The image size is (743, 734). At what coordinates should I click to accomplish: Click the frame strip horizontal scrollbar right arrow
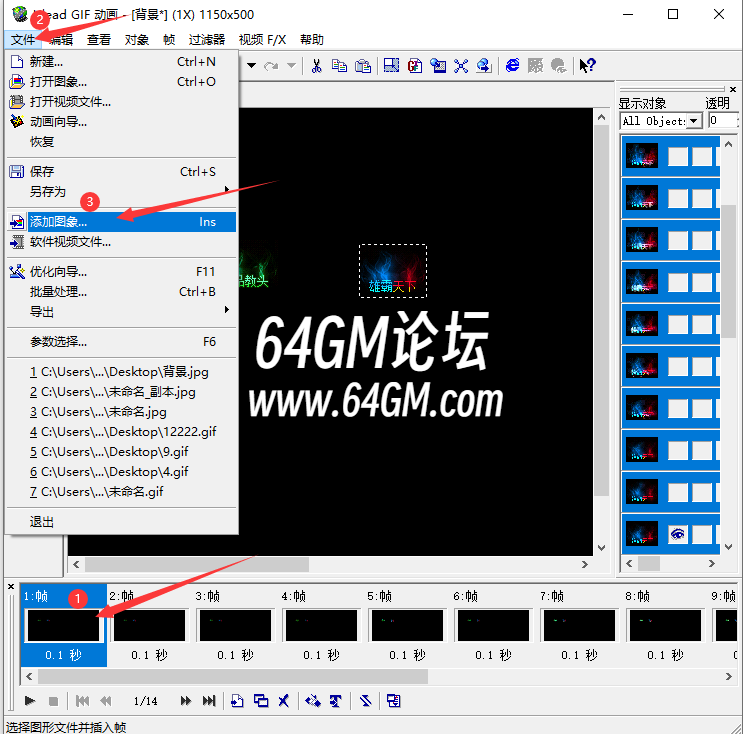(x=728, y=676)
